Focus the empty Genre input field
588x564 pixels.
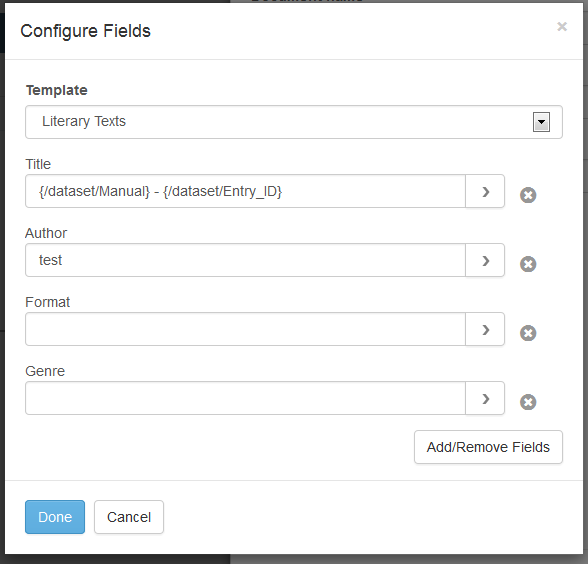click(x=246, y=398)
